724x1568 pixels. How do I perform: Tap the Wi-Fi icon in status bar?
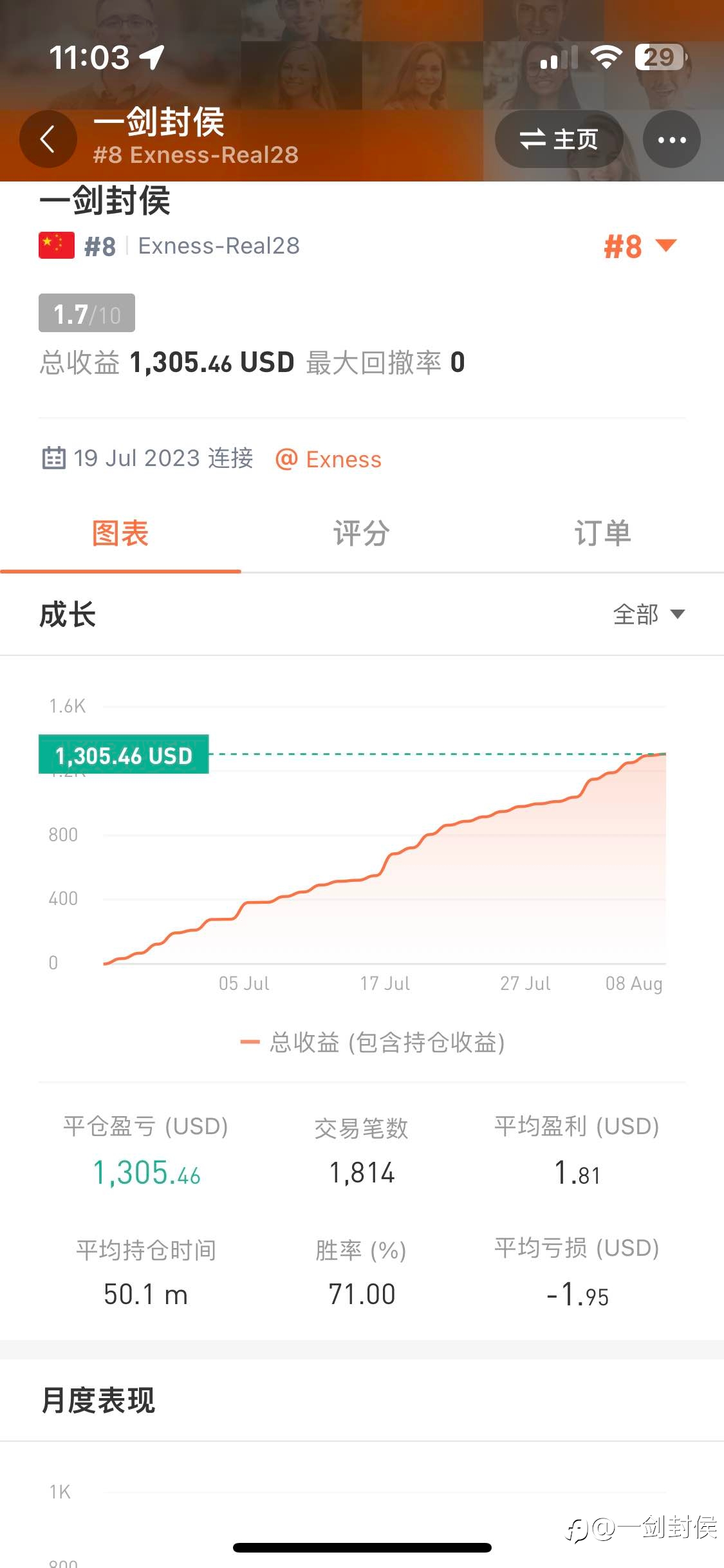pos(606,58)
